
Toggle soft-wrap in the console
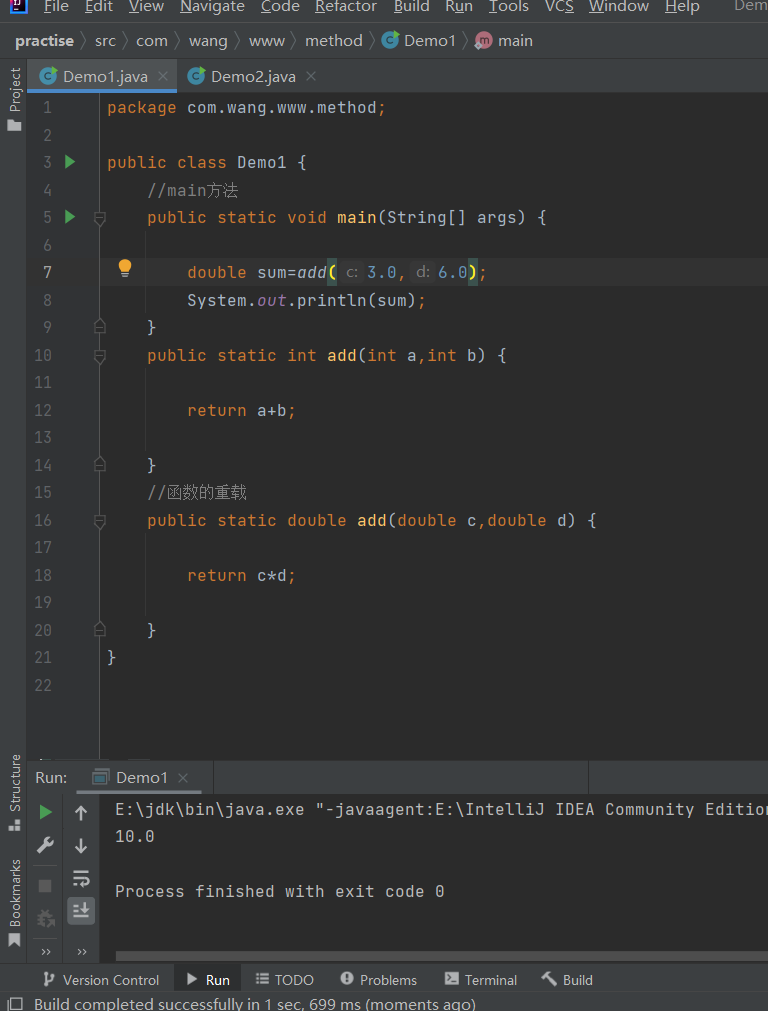click(81, 878)
